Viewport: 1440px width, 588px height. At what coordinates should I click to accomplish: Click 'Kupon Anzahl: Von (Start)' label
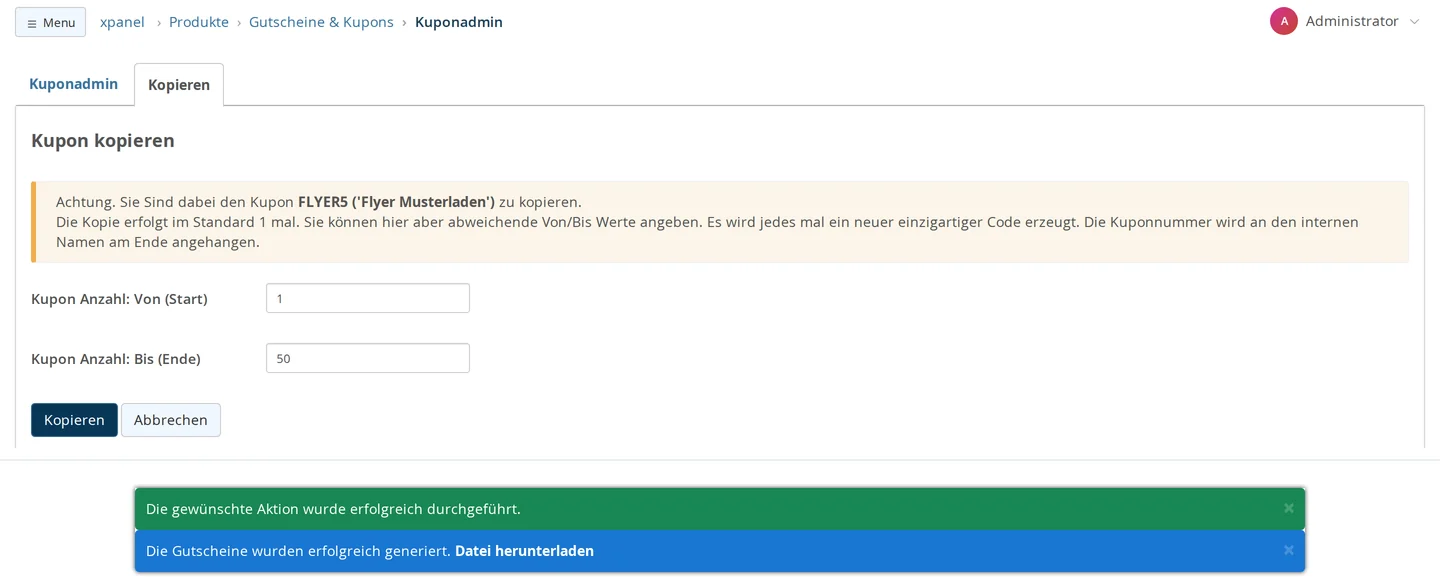tap(119, 299)
